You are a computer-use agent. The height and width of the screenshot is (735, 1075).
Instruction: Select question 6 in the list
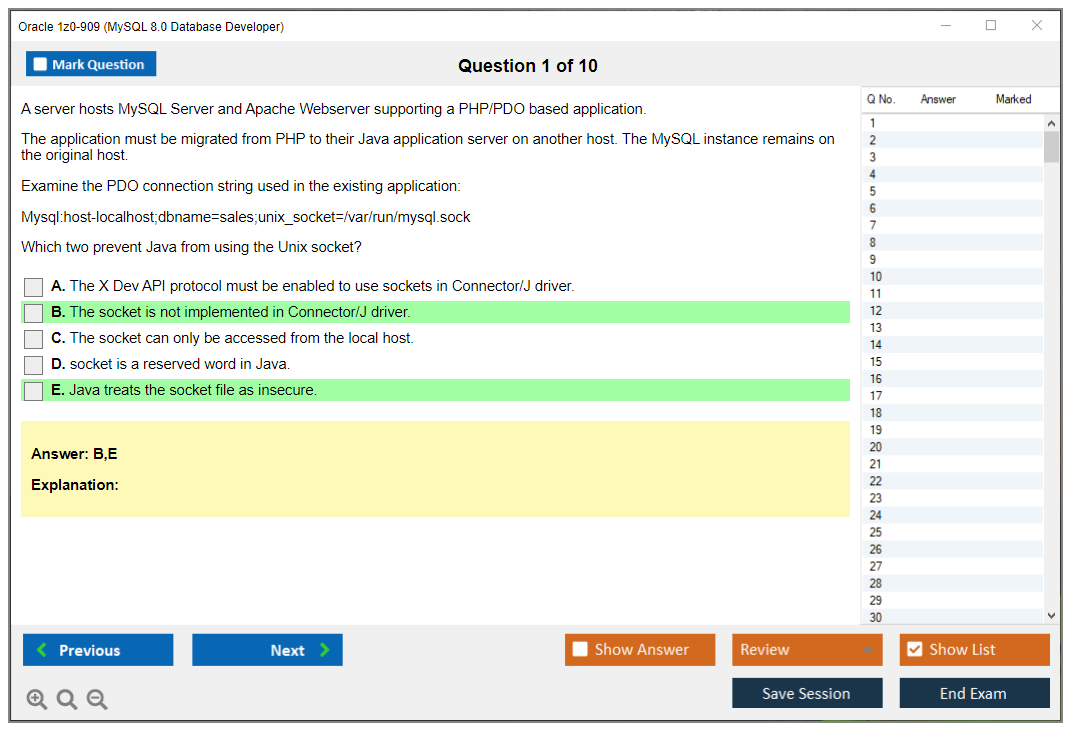[x=952, y=208]
